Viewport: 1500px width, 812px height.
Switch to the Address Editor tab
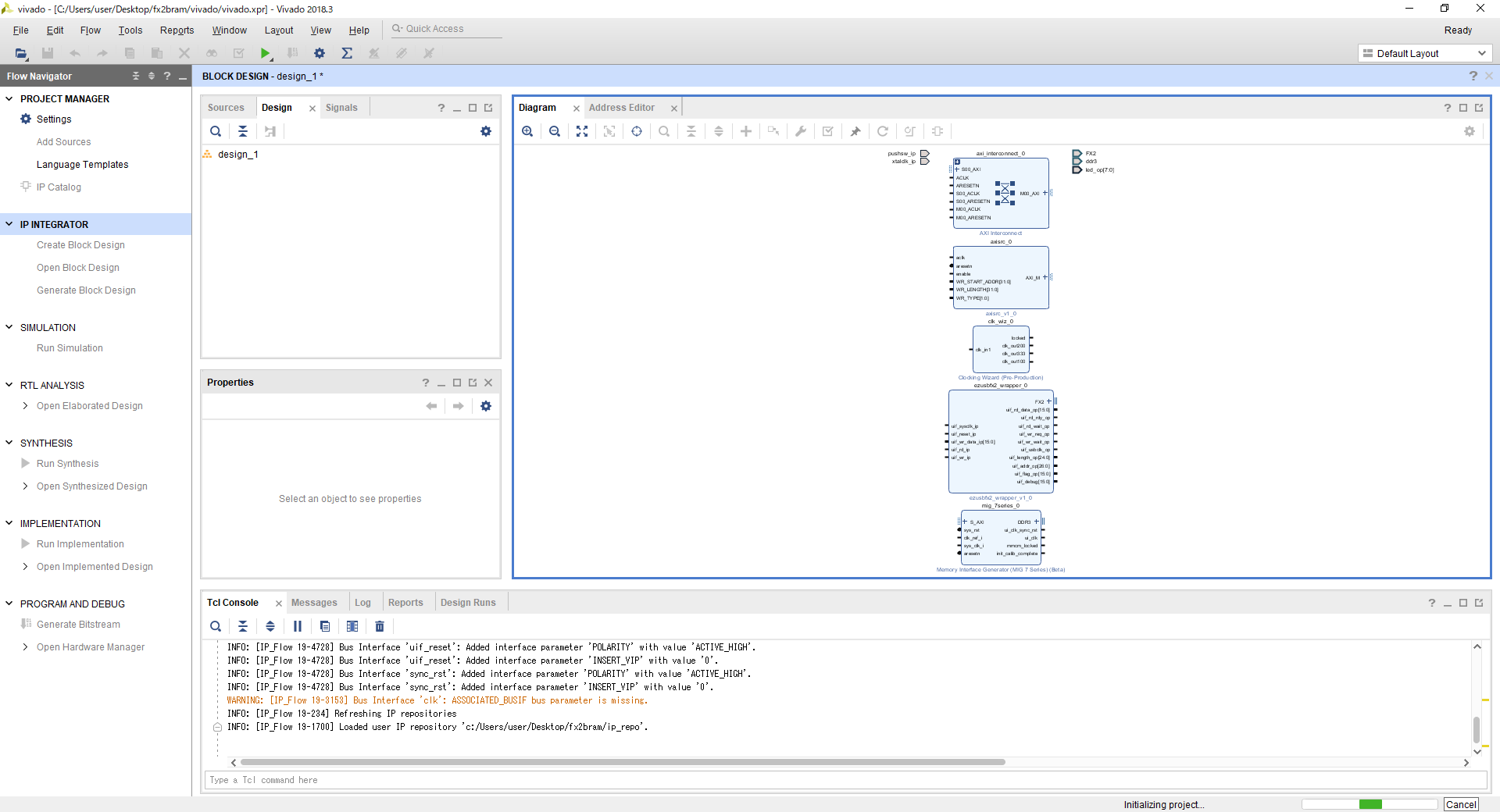(621, 108)
